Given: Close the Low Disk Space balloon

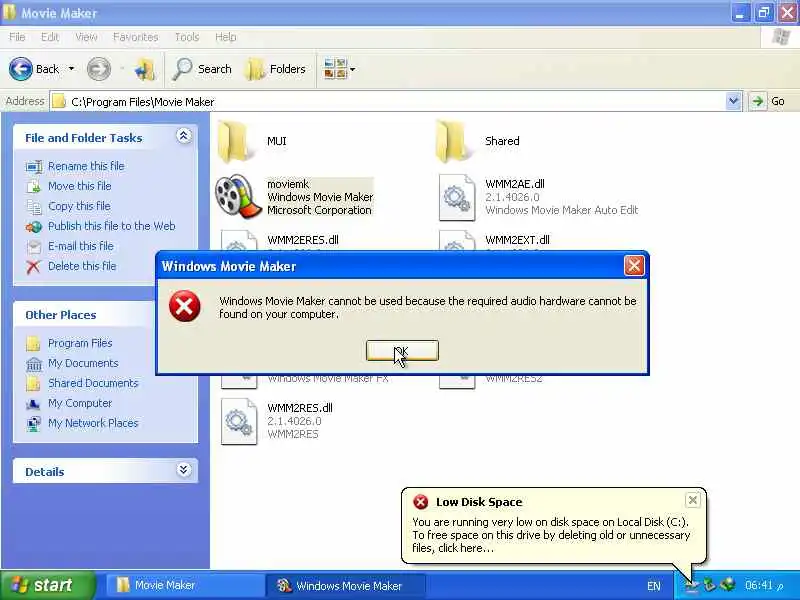Looking at the screenshot, I should 692,500.
